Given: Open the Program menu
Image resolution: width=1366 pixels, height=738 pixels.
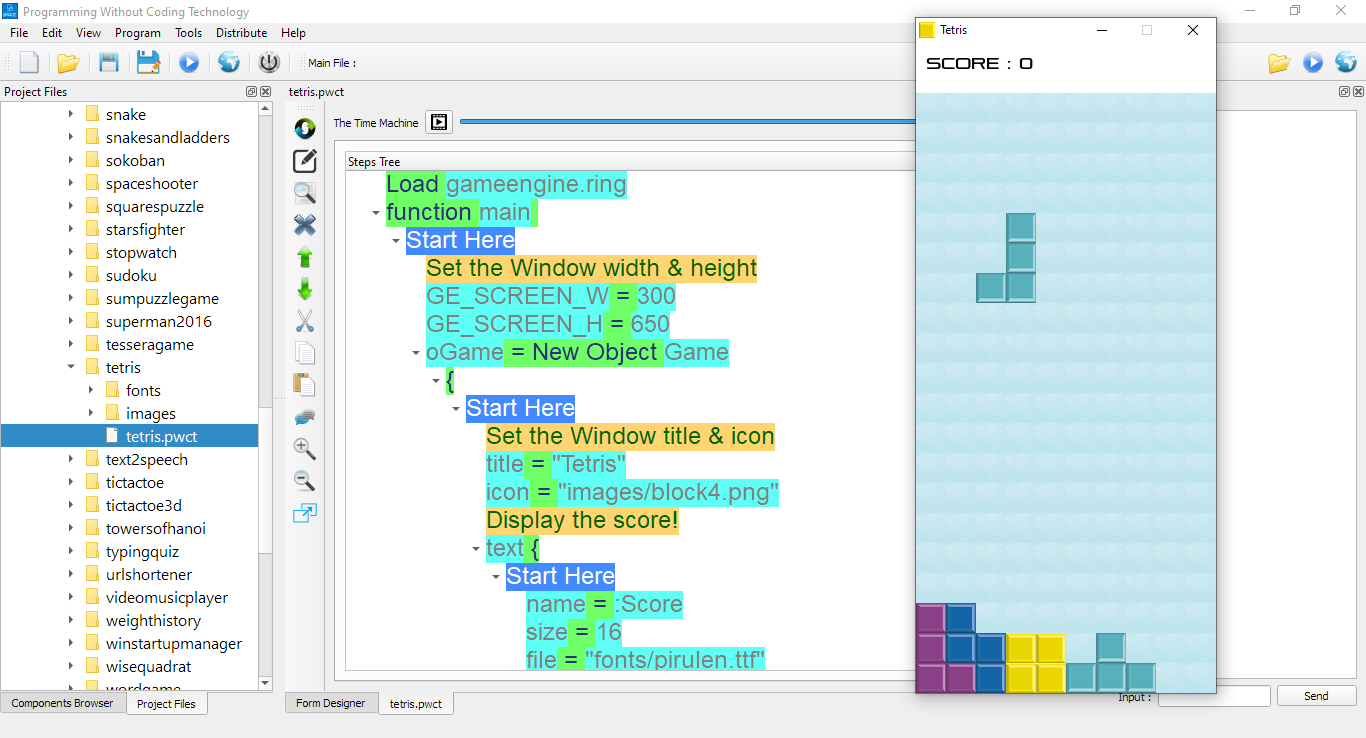Looking at the screenshot, I should (x=137, y=33).
